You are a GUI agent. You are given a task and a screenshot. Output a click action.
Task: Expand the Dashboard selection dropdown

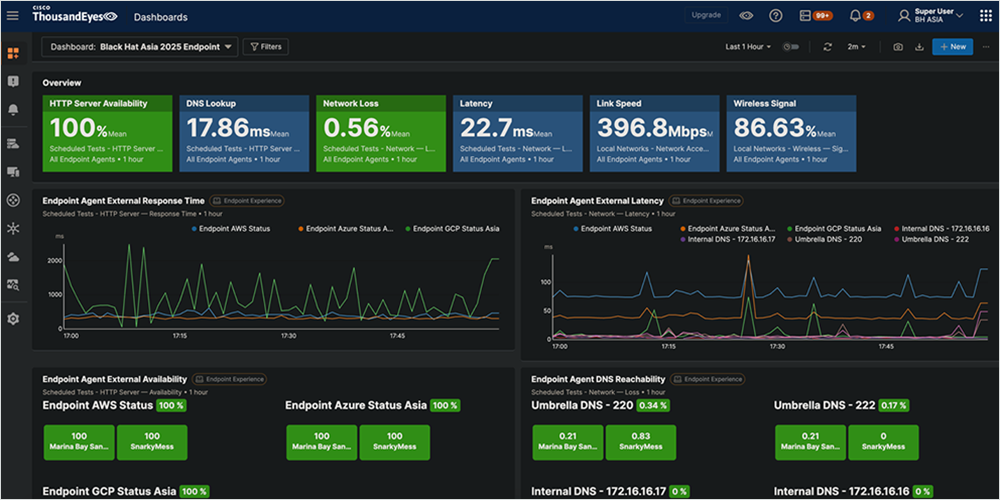140,47
